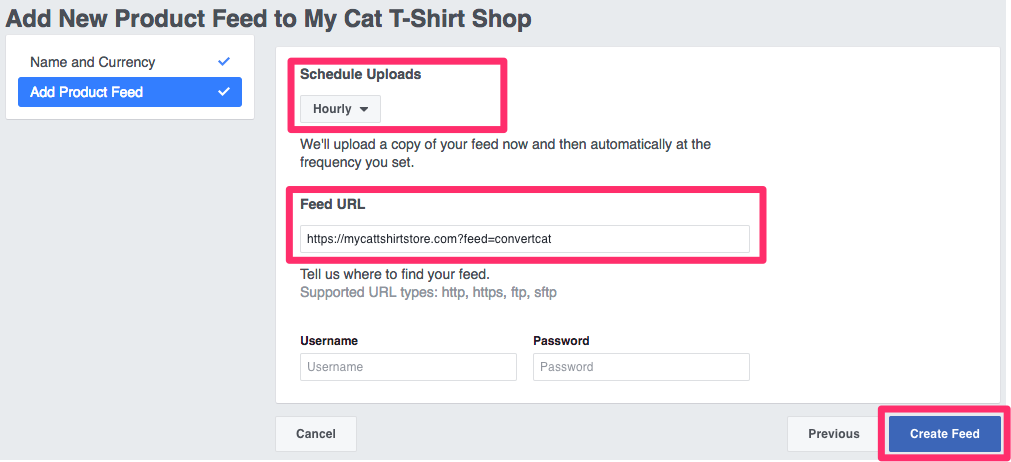The image size is (1011, 462).
Task: Click the checkmark beside Name and Currency
Action: 224,62
